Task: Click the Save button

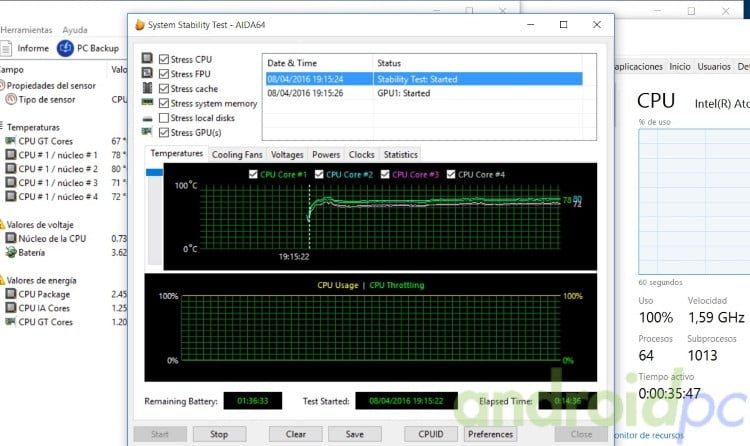Action: coord(355,434)
